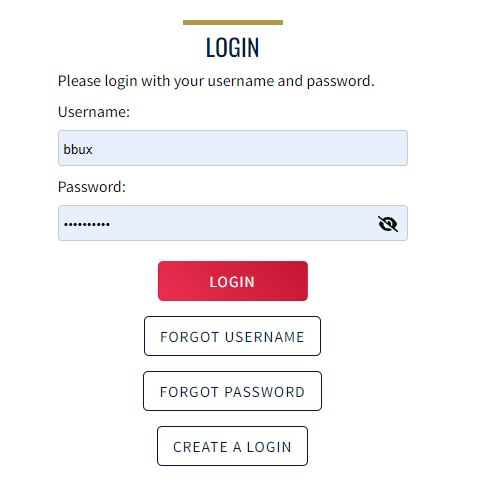The image size is (482, 483).
Task: Focus the Password input field
Action: pos(233,223)
